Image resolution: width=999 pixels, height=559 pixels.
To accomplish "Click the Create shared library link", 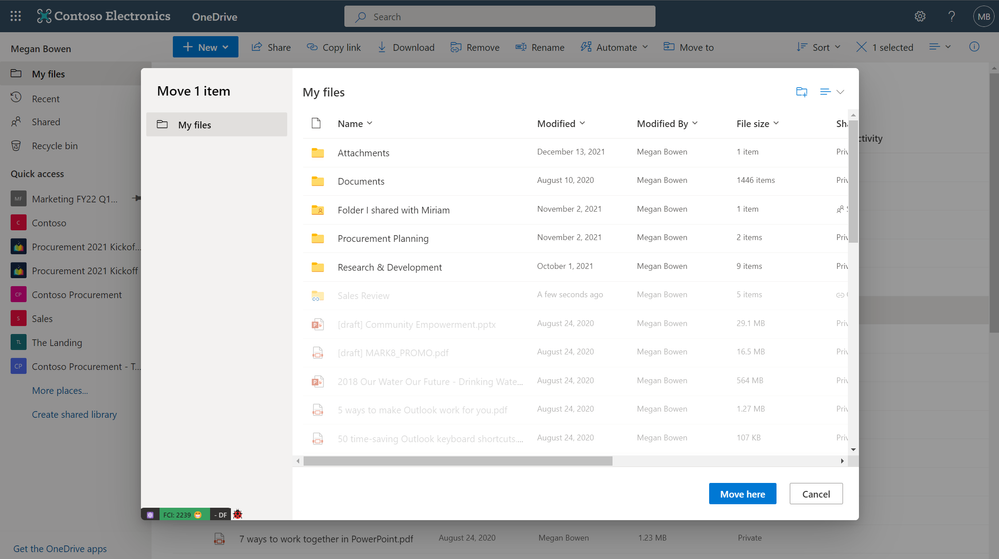I will pos(75,414).
